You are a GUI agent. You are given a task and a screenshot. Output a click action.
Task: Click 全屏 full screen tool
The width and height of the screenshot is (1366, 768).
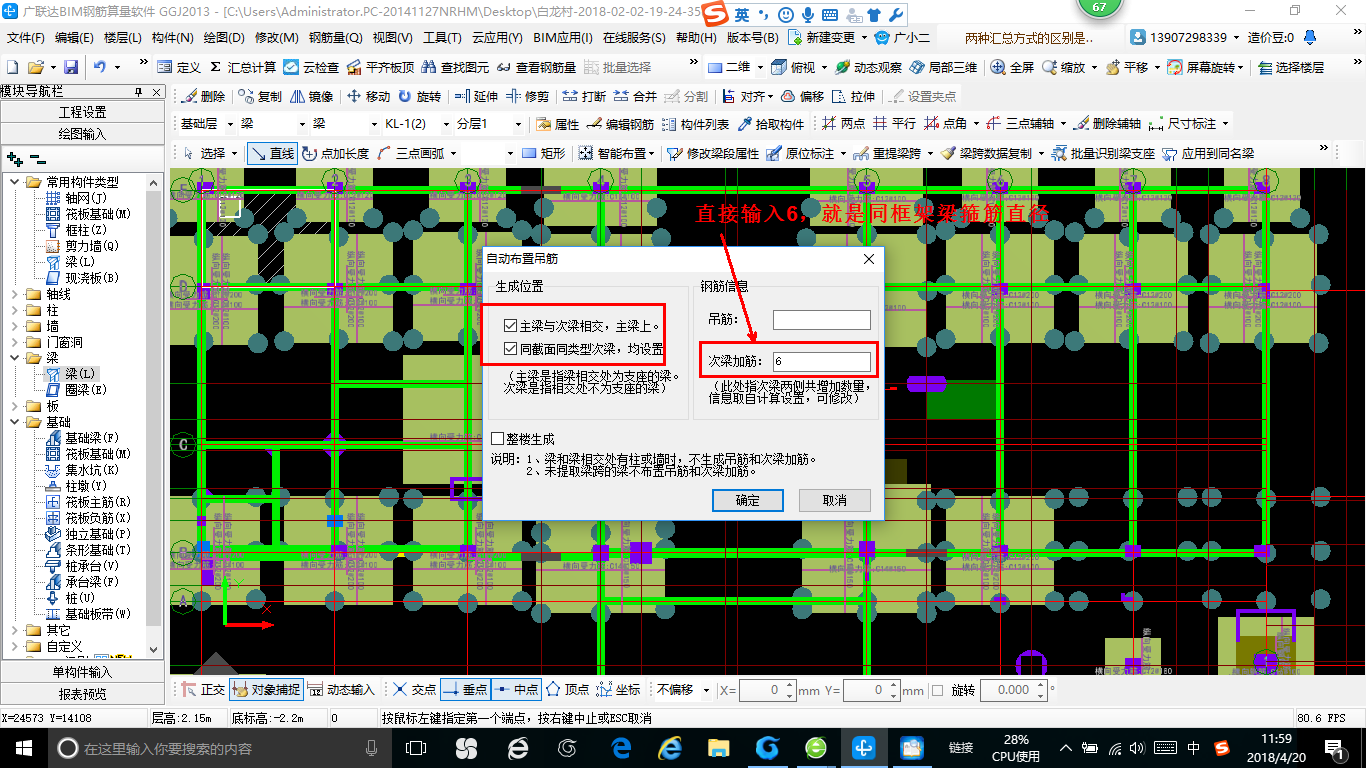1012,67
